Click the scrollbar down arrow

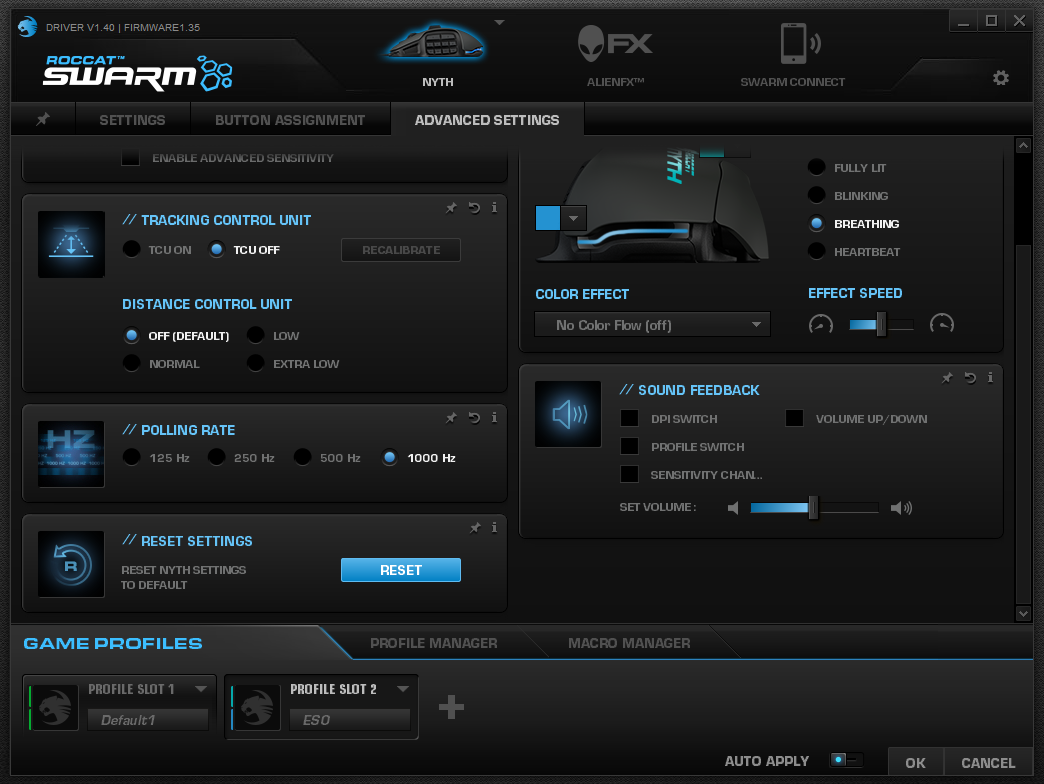pyautogui.click(x=1023, y=613)
